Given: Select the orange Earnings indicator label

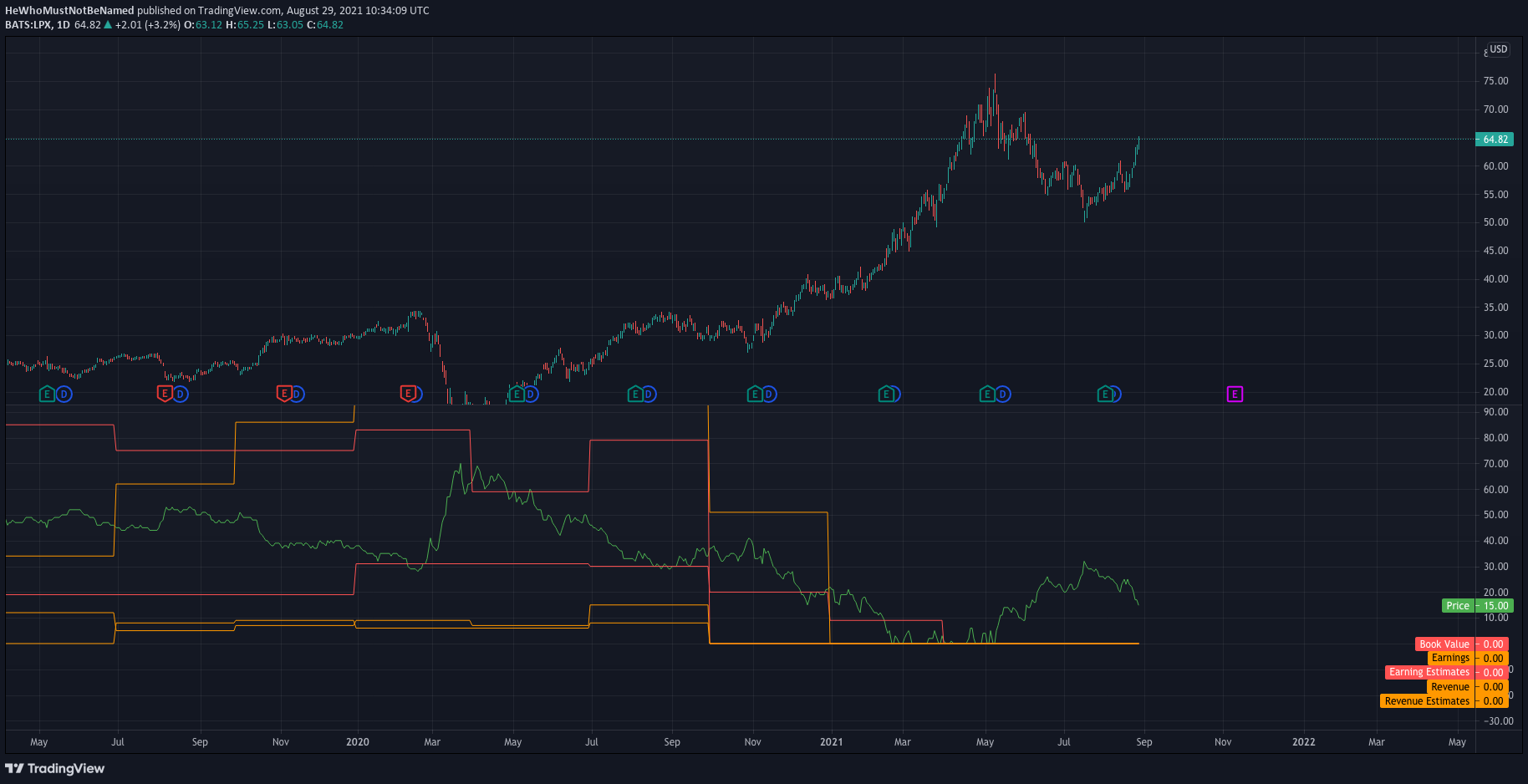Looking at the screenshot, I should coord(1450,658).
